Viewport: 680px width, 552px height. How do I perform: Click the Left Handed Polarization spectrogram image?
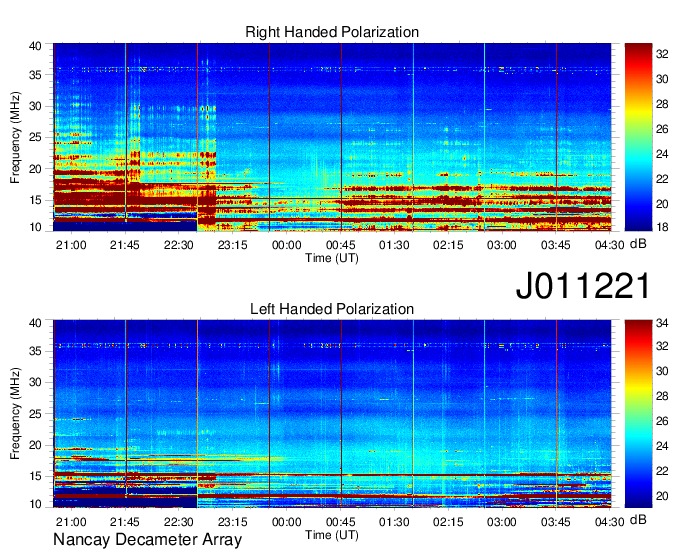click(x=332, y=414)
